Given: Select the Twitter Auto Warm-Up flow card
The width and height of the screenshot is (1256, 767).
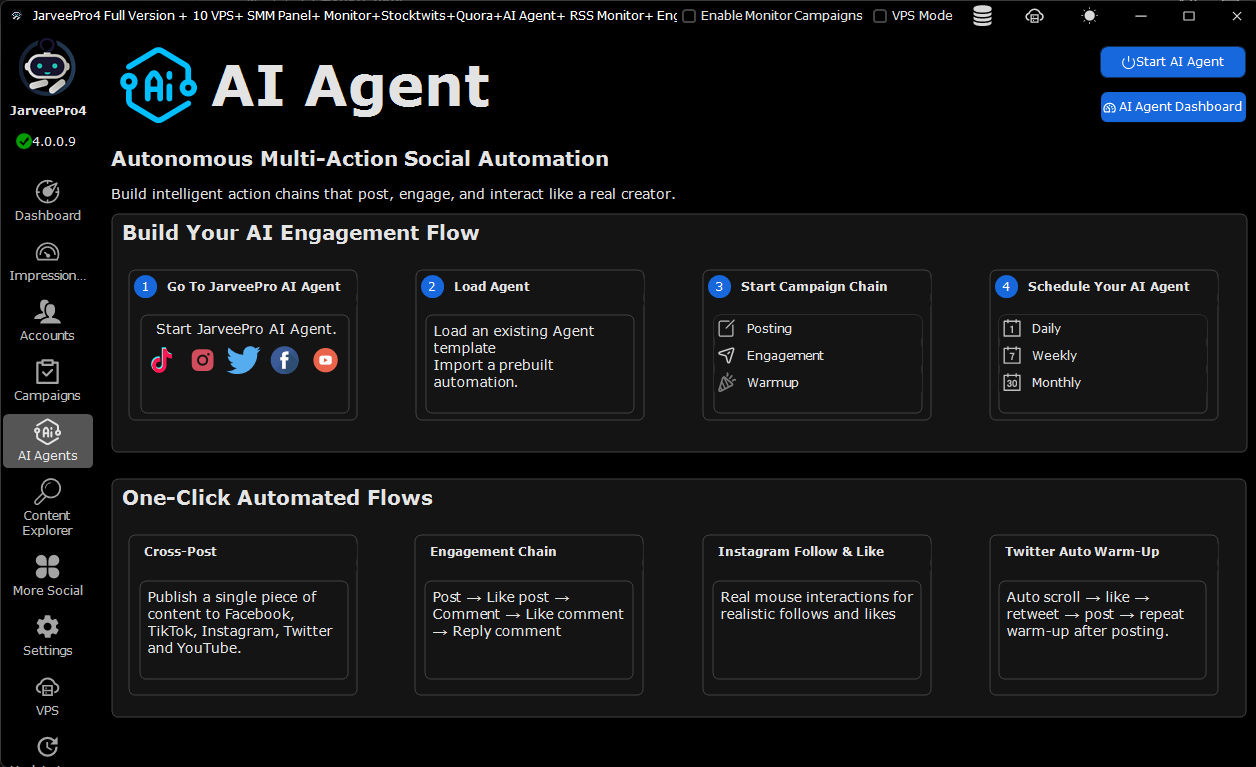Looking at the screenshot, I should pyautogui.click(x=1103, y=615).
